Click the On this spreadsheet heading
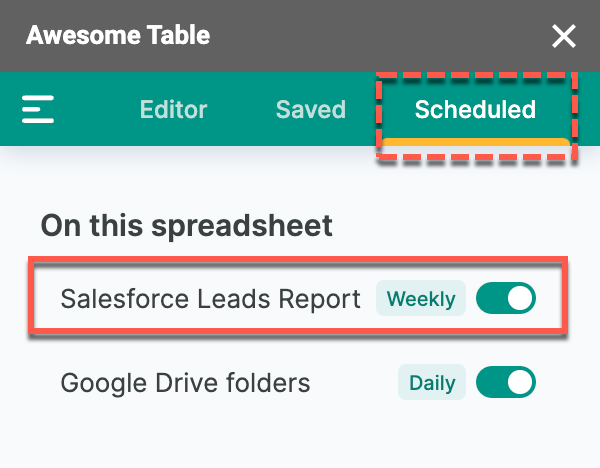Viewport: 600px width, 468px height. [x=186, y=226]
